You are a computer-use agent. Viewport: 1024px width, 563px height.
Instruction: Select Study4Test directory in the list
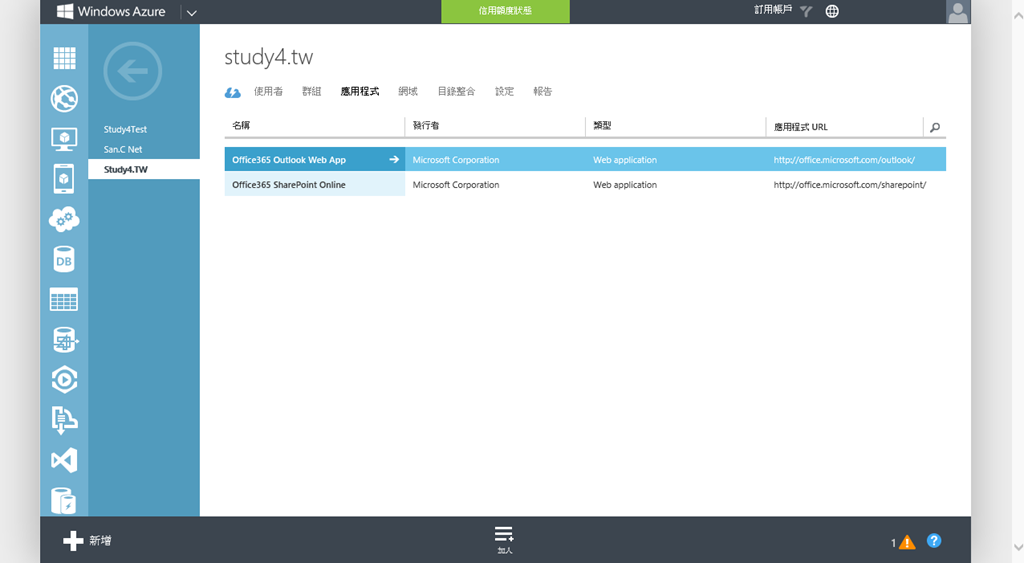click(125, 129)
